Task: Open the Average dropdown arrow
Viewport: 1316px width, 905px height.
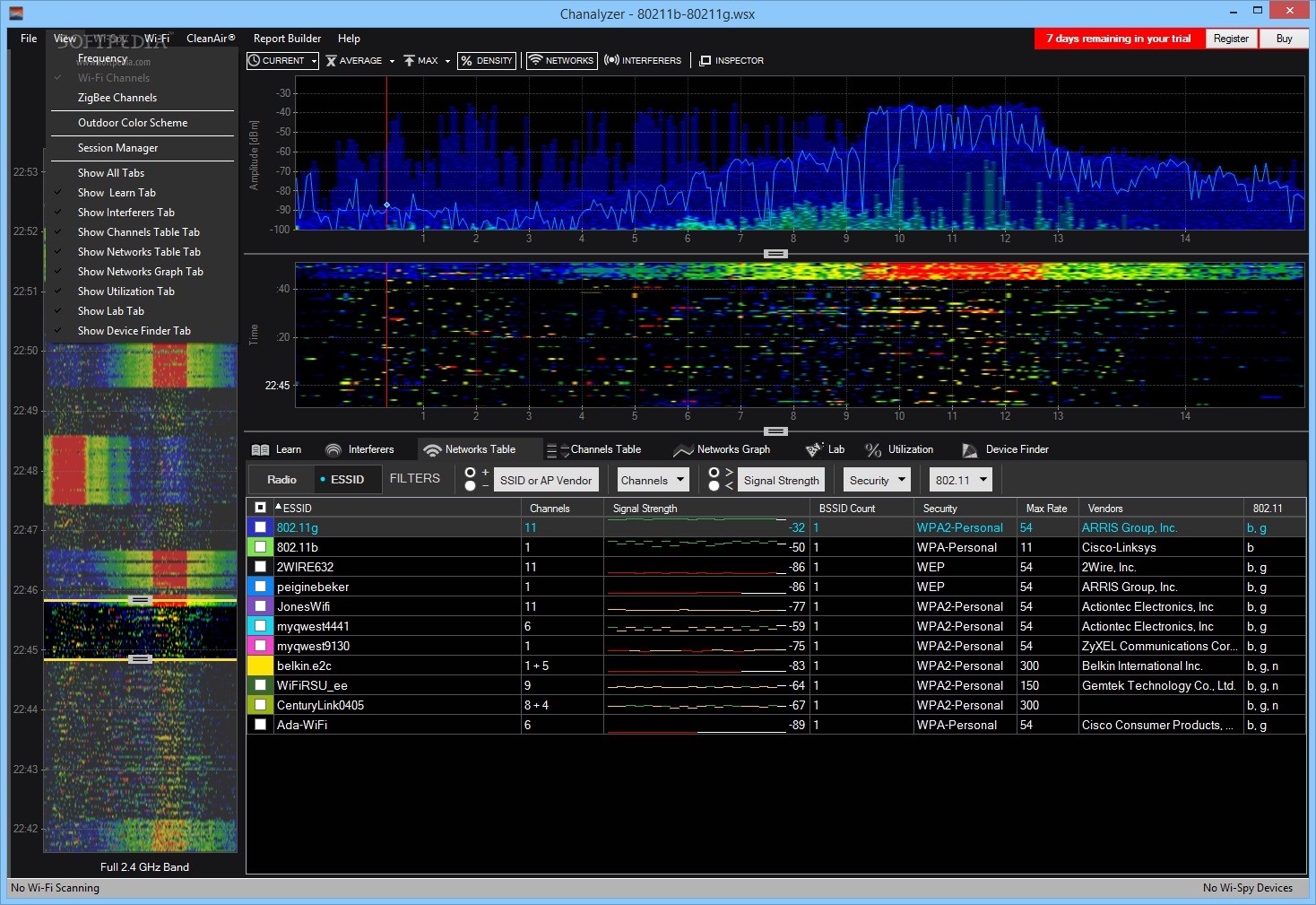Action: click(392, 61)
